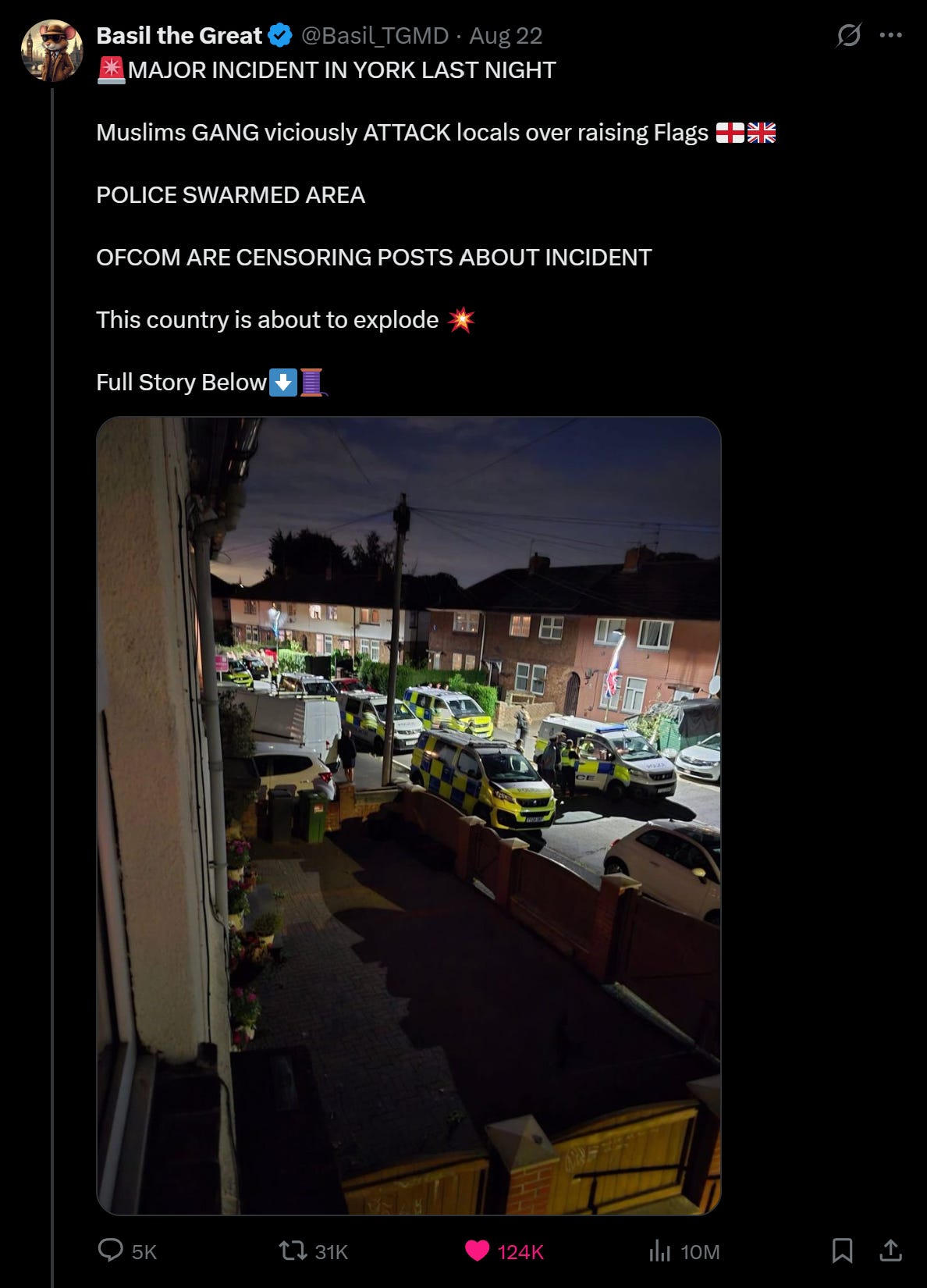Viewport: 927px width, 1288px height.
Task: Open the three-dot more options menu
Action: point(890,35)
